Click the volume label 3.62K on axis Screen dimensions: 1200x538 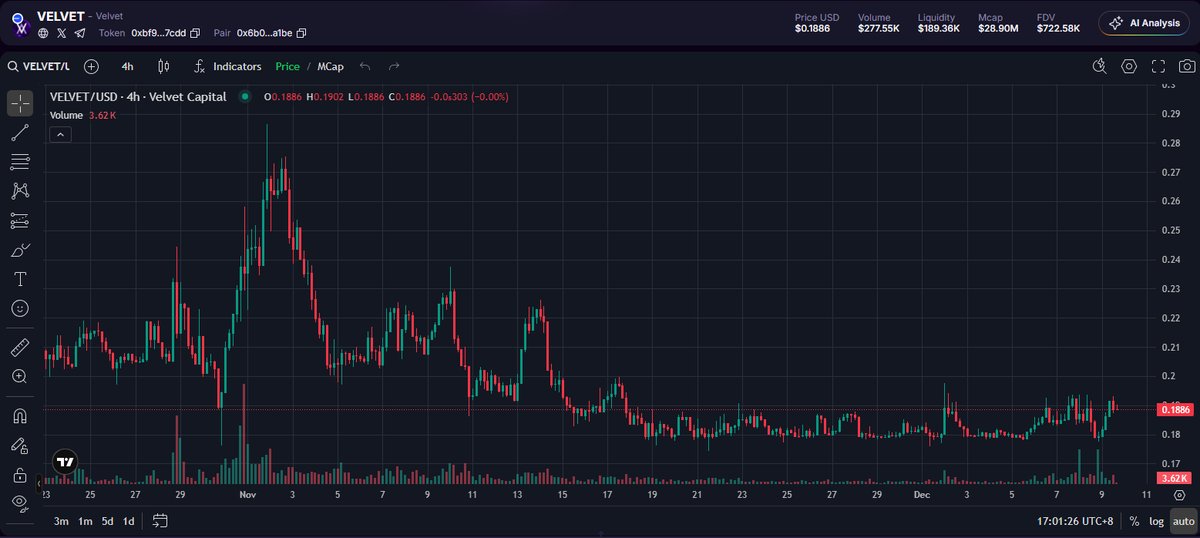point(1173,479)
